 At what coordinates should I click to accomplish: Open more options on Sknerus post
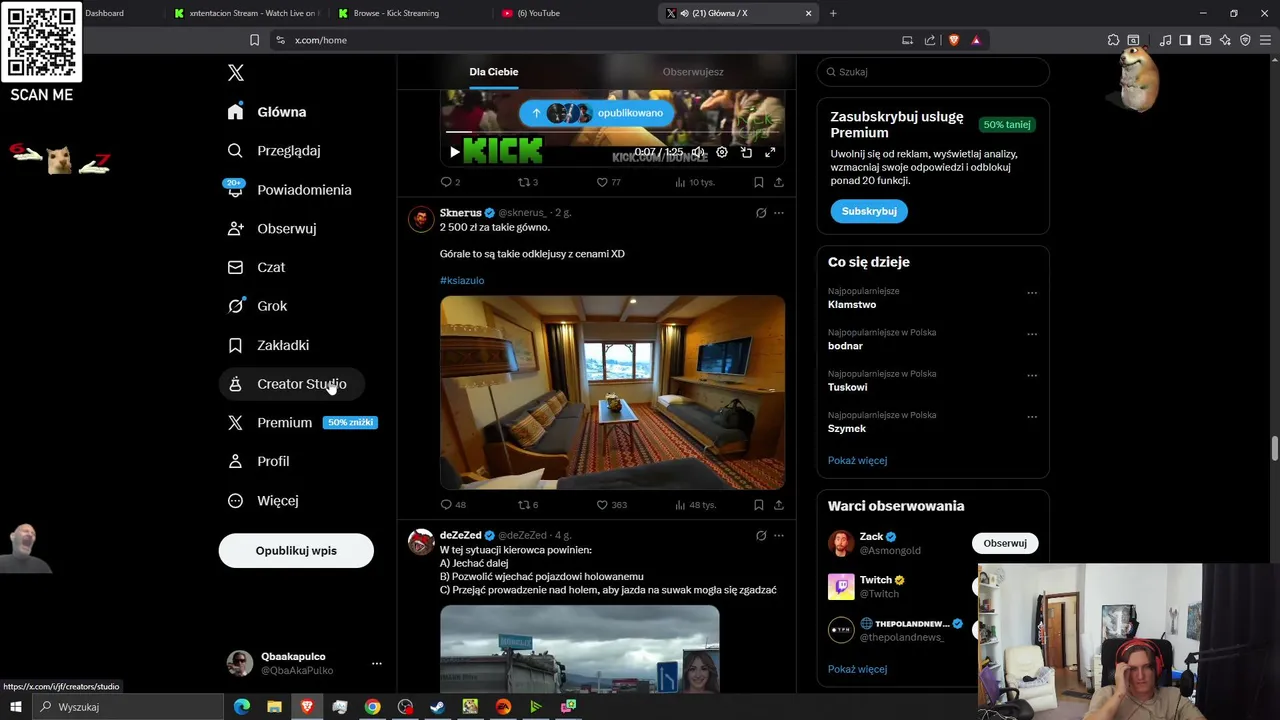(779, 213)
